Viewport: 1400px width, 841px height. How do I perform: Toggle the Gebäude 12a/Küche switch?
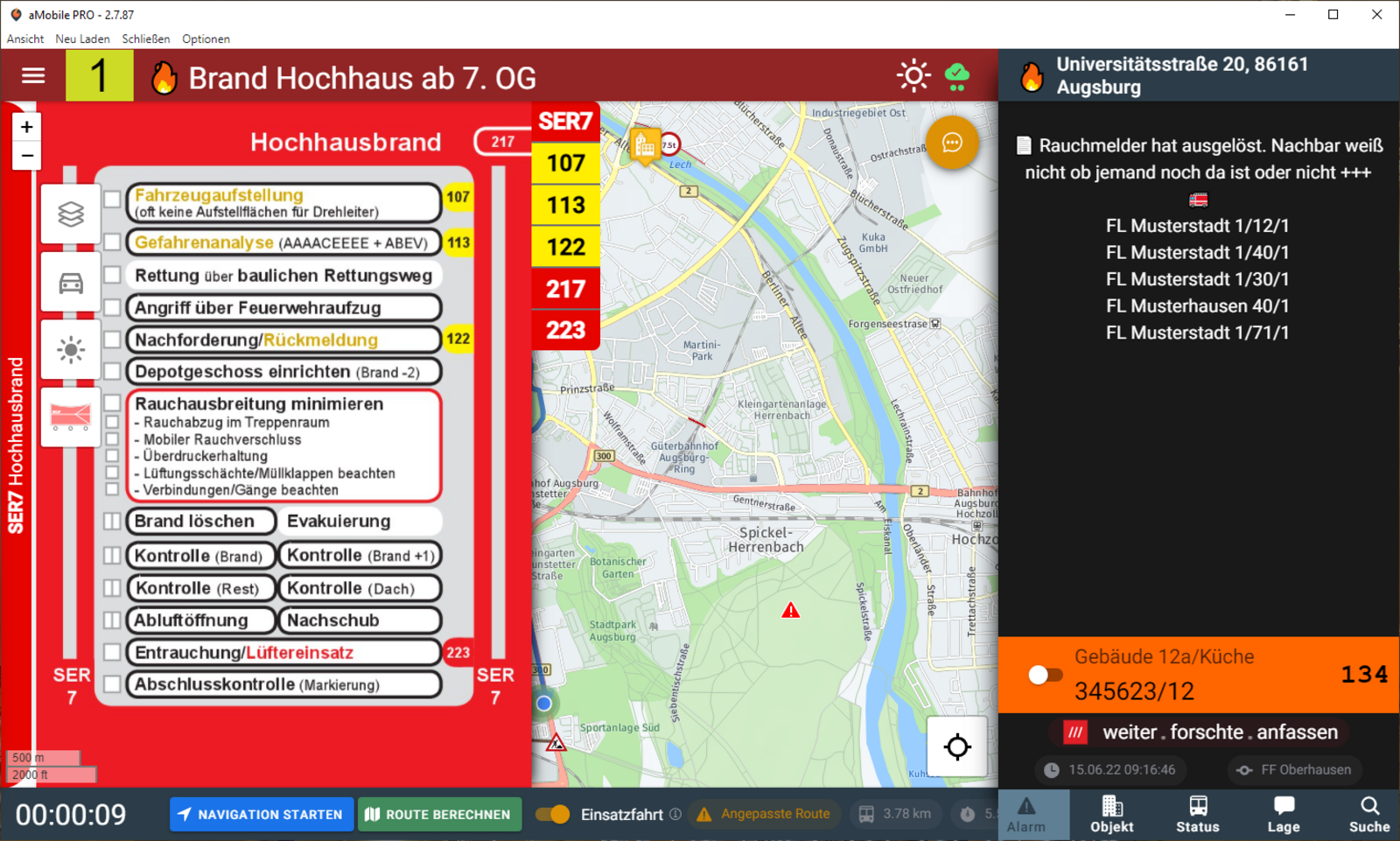pyautogui.click(x=1045, y=675)
